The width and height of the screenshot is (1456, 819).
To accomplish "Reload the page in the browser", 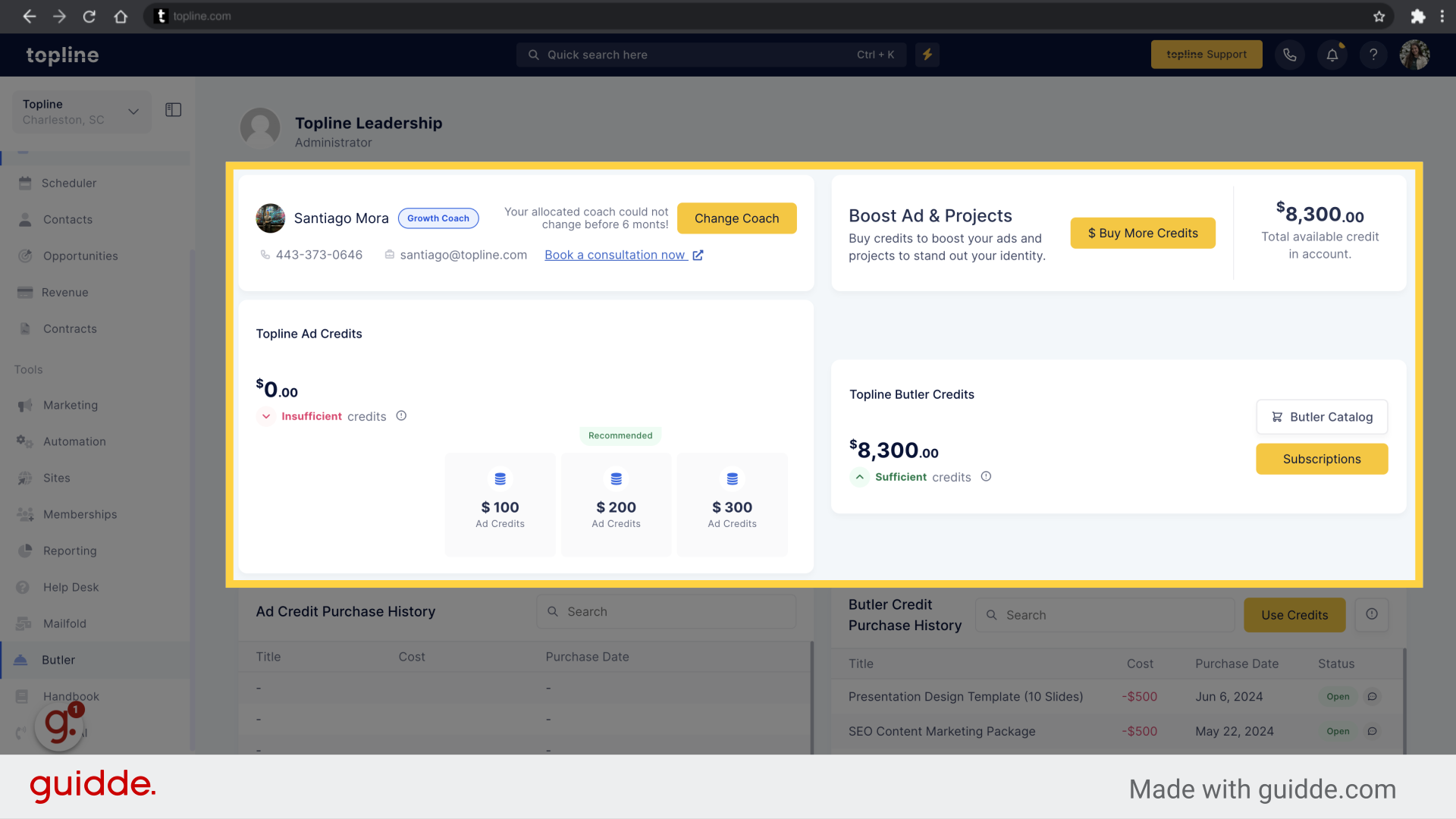I will (x=89, y=16).
